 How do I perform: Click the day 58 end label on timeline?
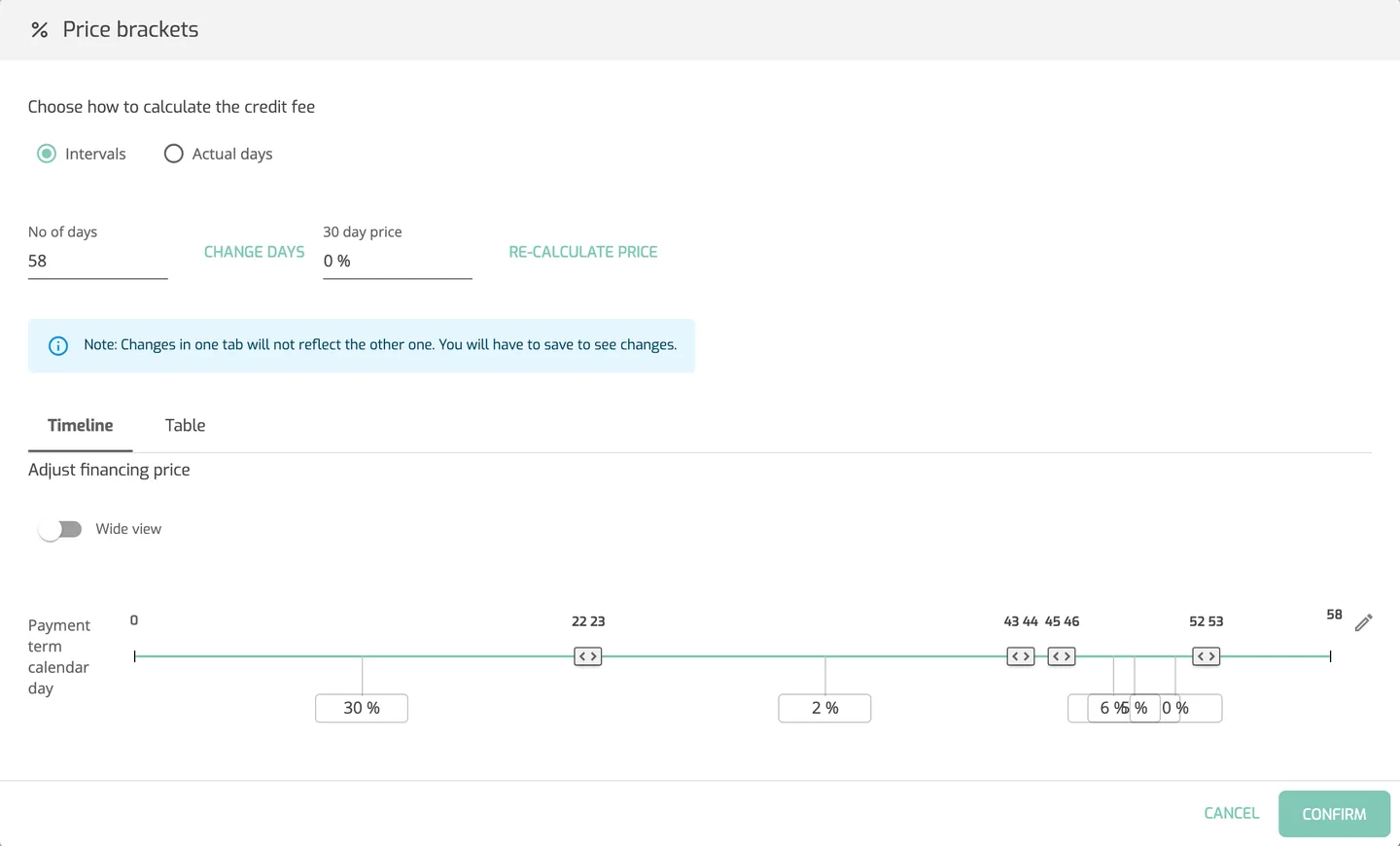[1334, 615]
